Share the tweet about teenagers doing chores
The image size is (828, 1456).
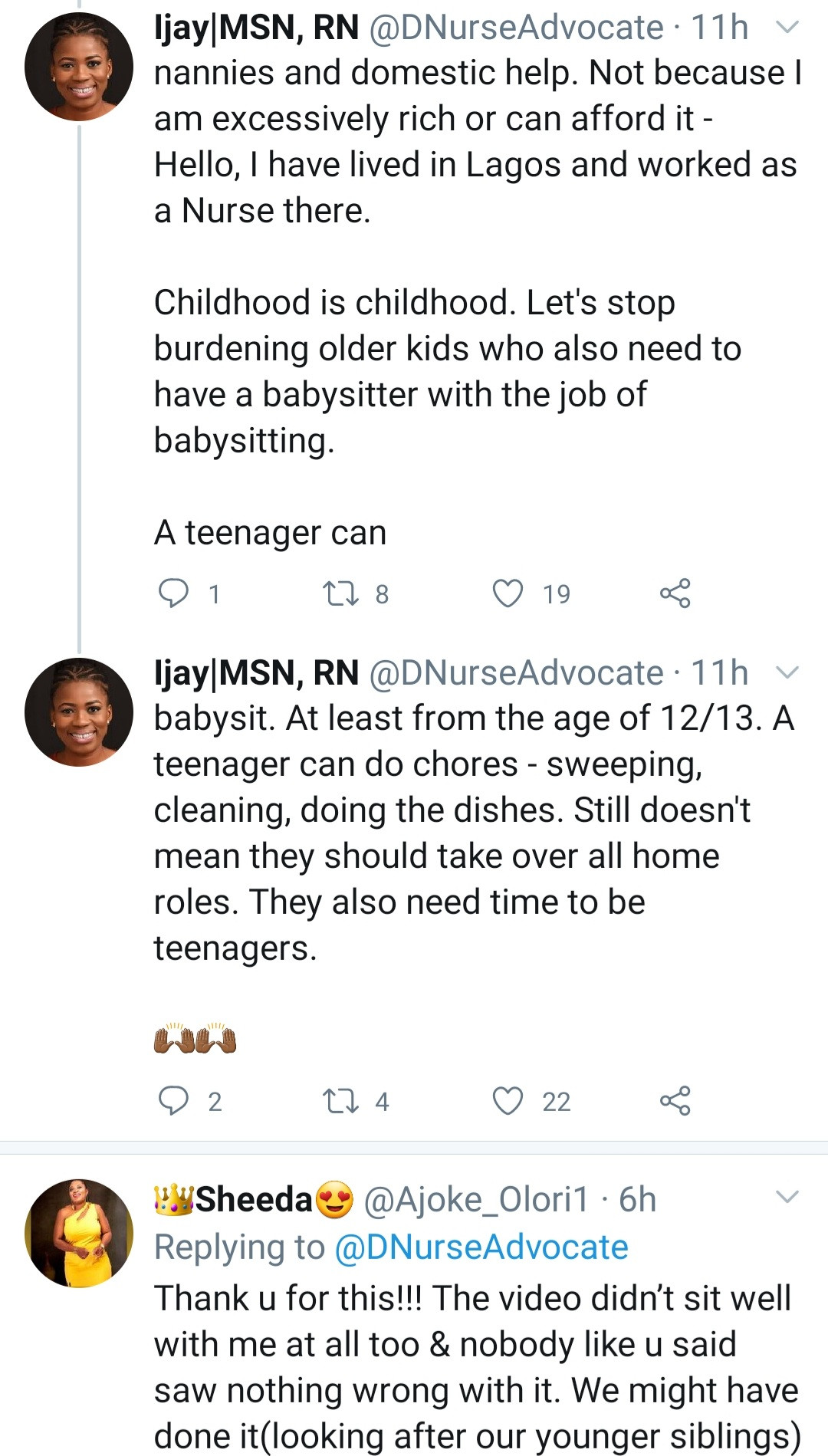tap(675, 1101)
